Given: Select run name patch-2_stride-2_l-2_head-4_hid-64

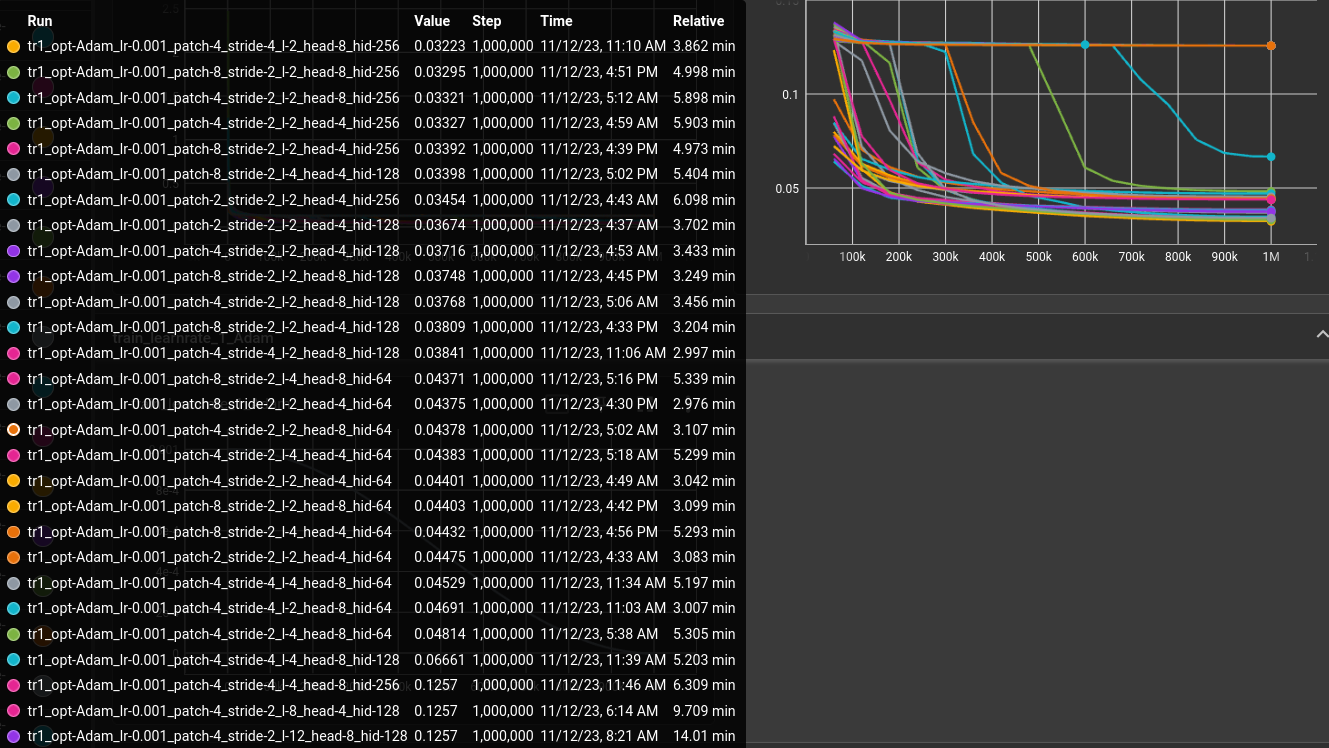Looking at the screenshot, I should click(x=209, y=558).
